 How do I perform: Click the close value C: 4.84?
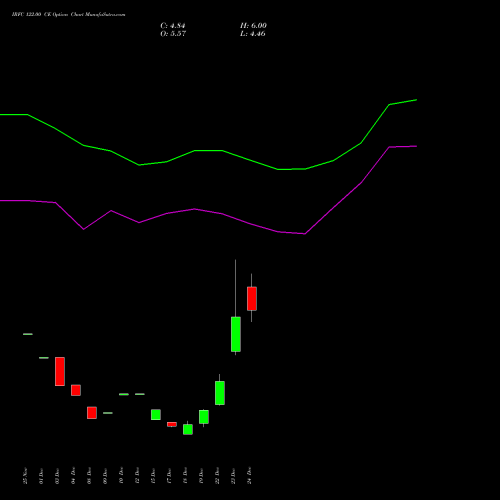pos(173,26)
